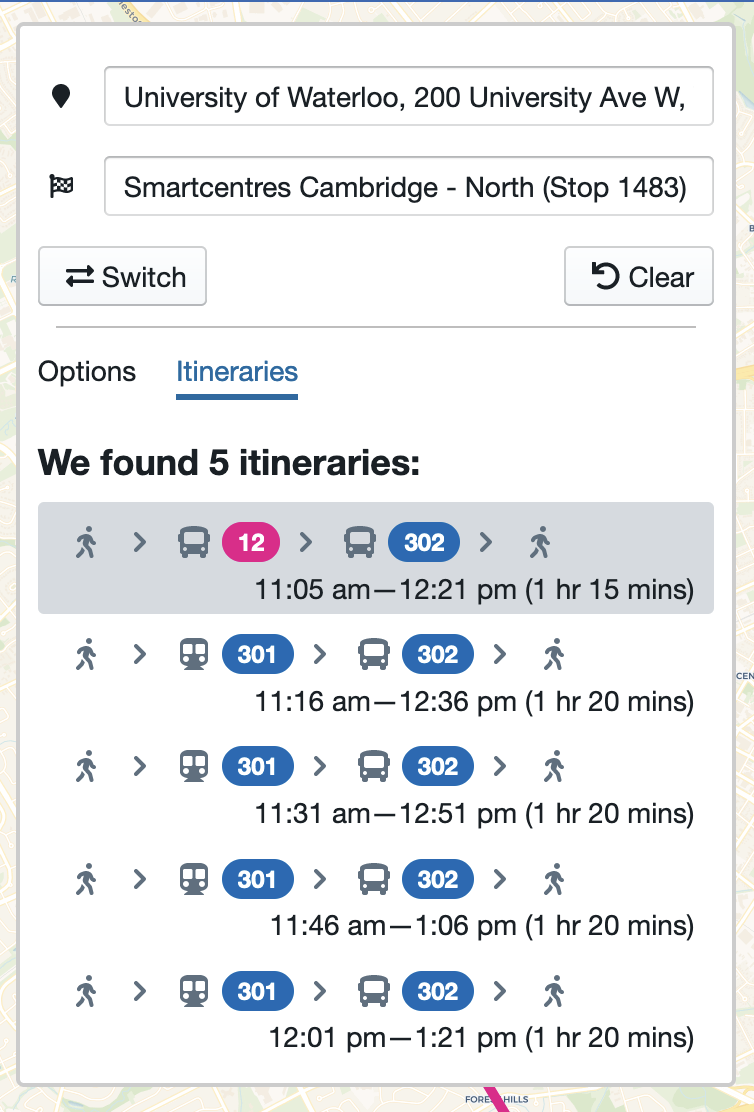The width and height of the screenshot is (754, 1112).
Task: Click the pink route 12 badge
Action: (x=251, y=543)
